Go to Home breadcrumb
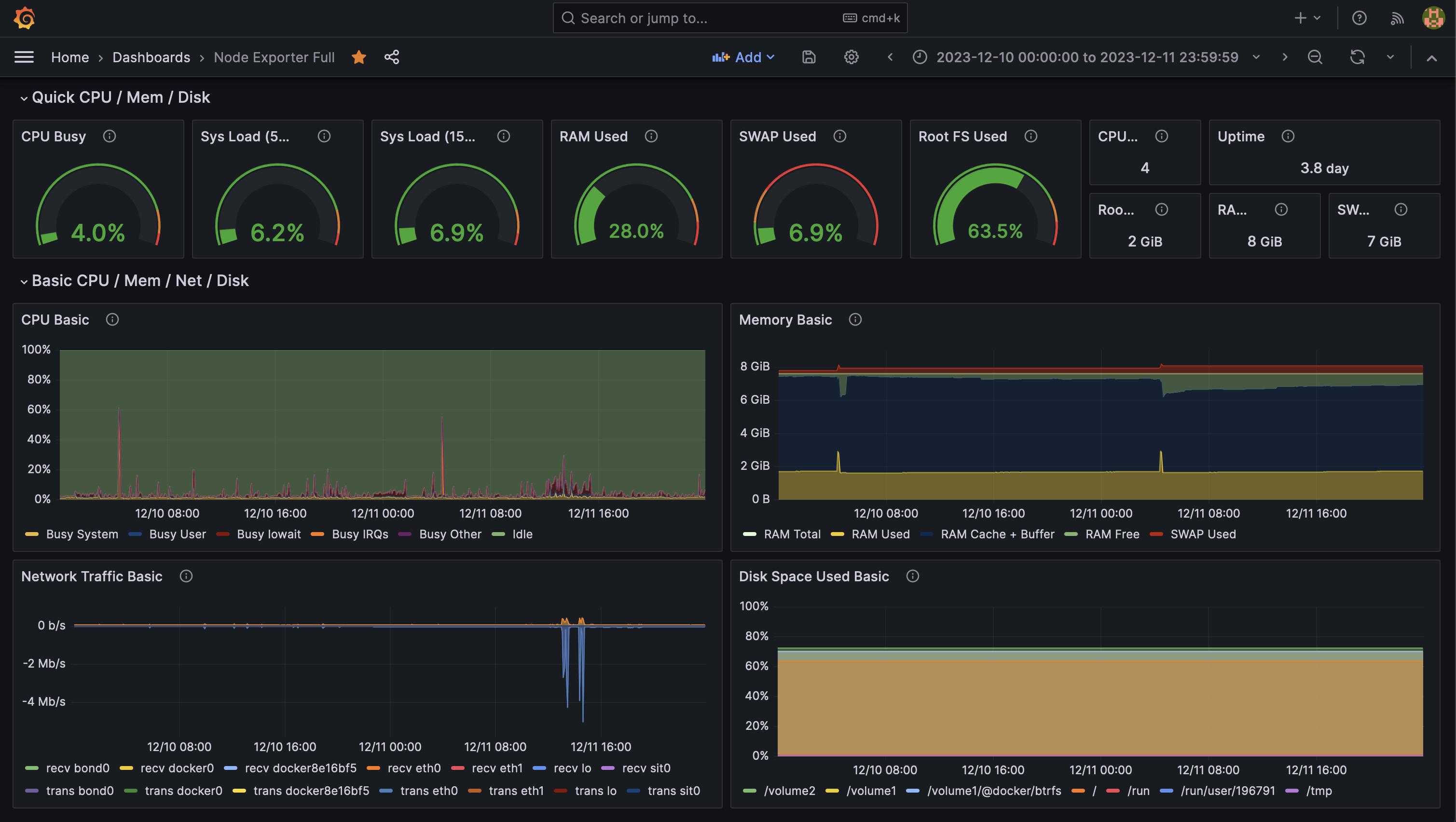 pyautogui.click(x=69, y=57)
